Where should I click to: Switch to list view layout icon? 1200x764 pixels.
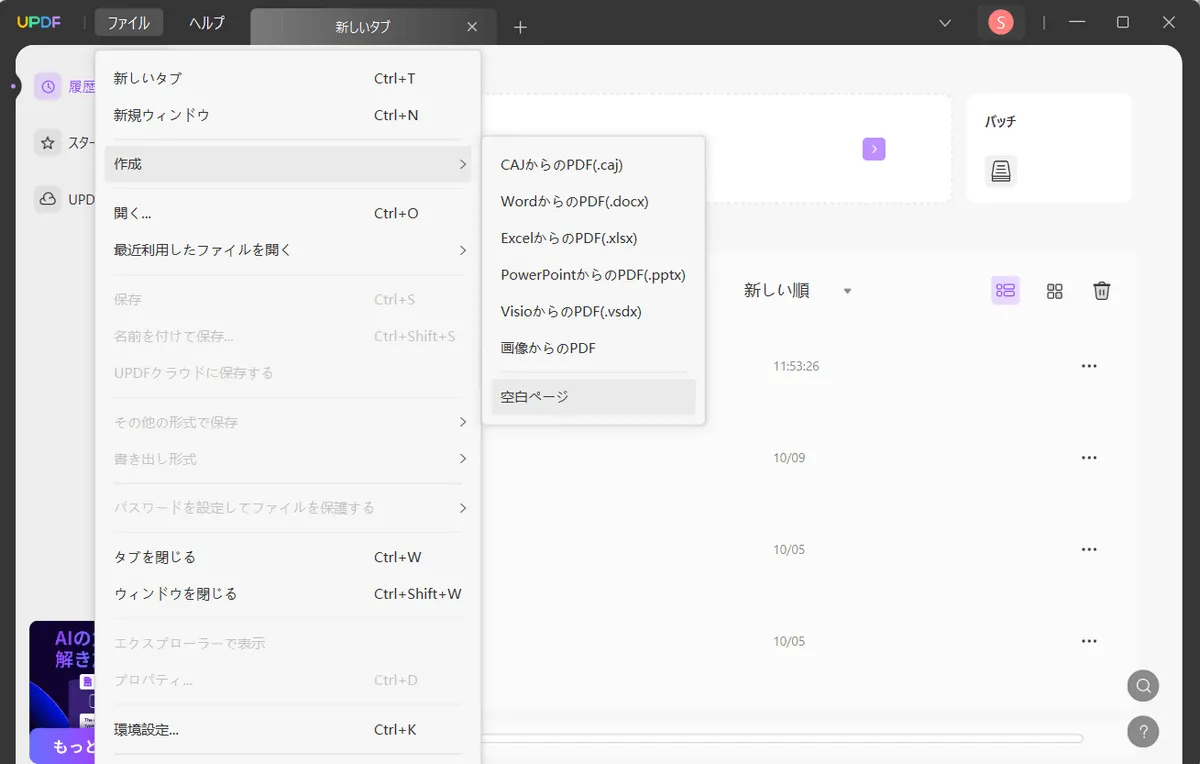pos(1006,291)
